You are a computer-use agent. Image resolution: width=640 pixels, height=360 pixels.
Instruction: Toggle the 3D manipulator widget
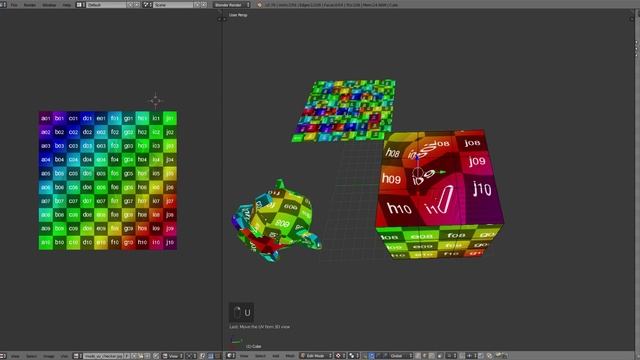click(364, 356)
